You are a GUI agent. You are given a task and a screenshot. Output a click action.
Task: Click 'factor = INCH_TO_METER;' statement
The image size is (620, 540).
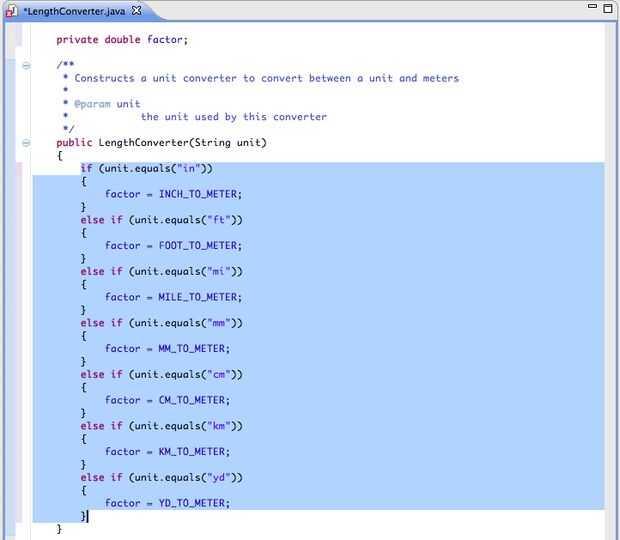pos(173,194)
